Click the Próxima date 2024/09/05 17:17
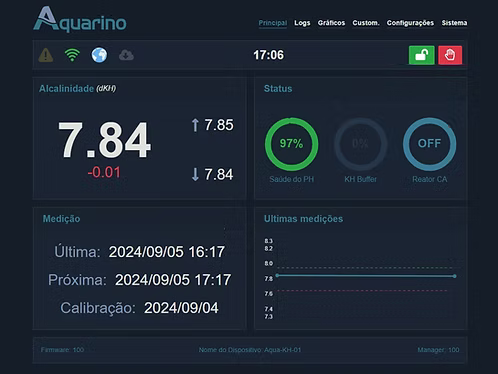The width and height of the screenshot is (498, 374). (173, 280)
